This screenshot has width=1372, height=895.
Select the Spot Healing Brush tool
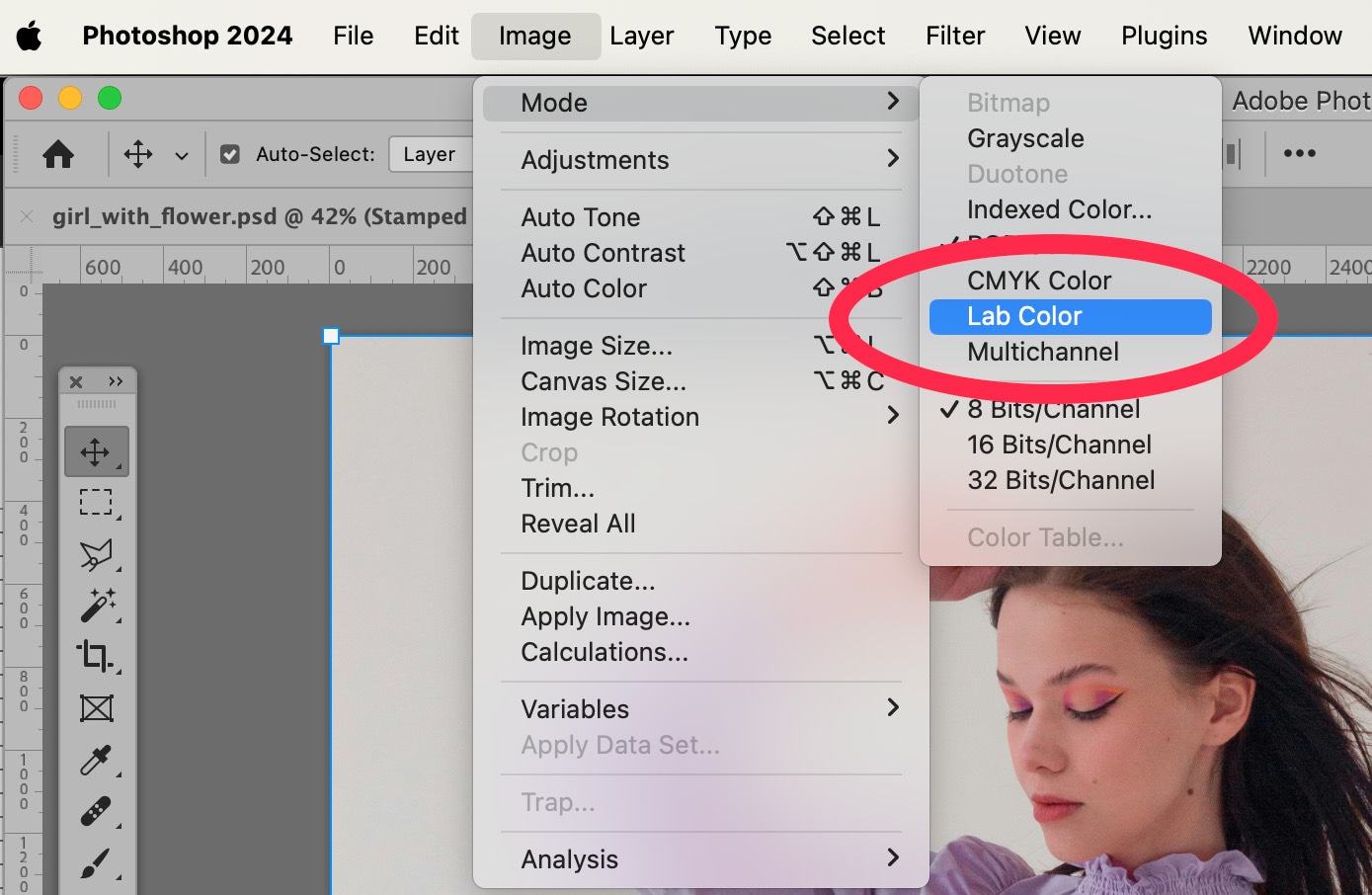click(96, 811)
